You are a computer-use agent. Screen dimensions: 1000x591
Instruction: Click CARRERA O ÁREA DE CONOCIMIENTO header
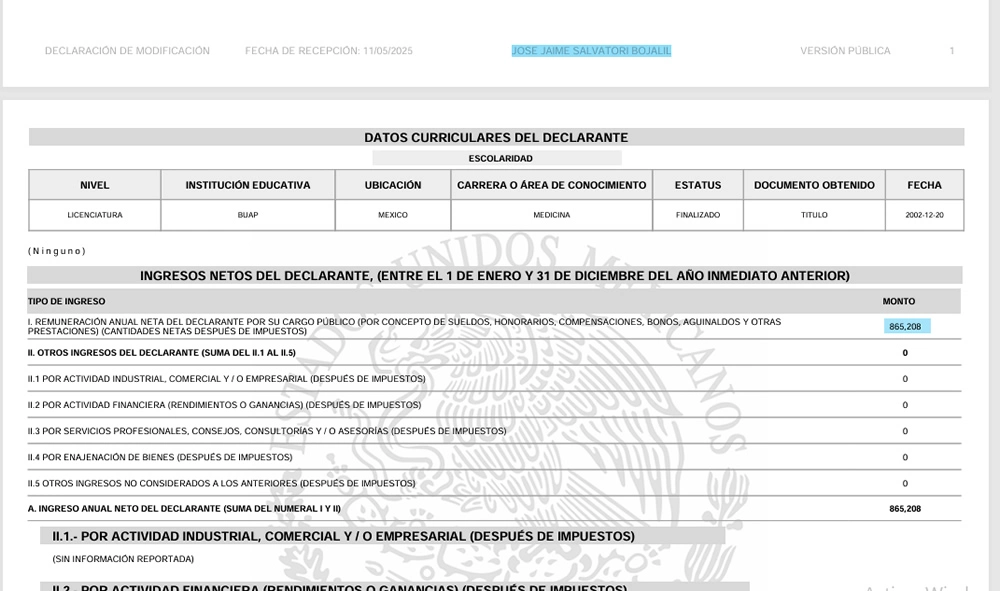point(552,185)
